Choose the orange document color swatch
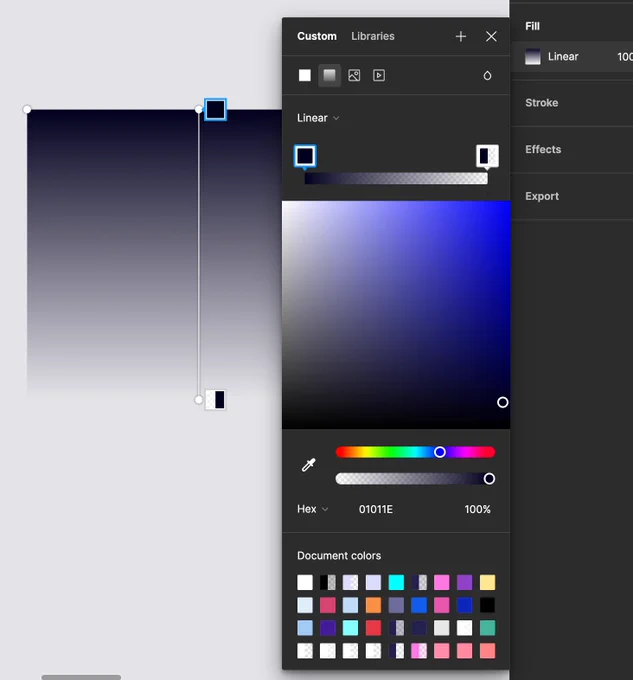This screenshot has width=633, height=680. point(373,605)
